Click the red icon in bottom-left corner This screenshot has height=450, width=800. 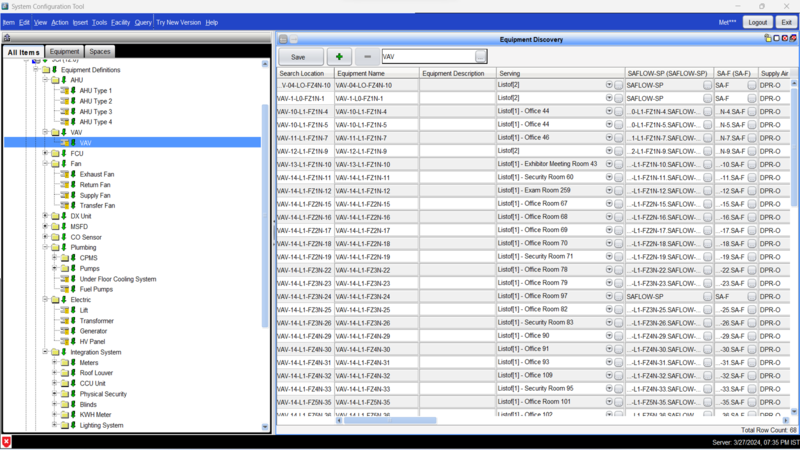tap(6, 441)
